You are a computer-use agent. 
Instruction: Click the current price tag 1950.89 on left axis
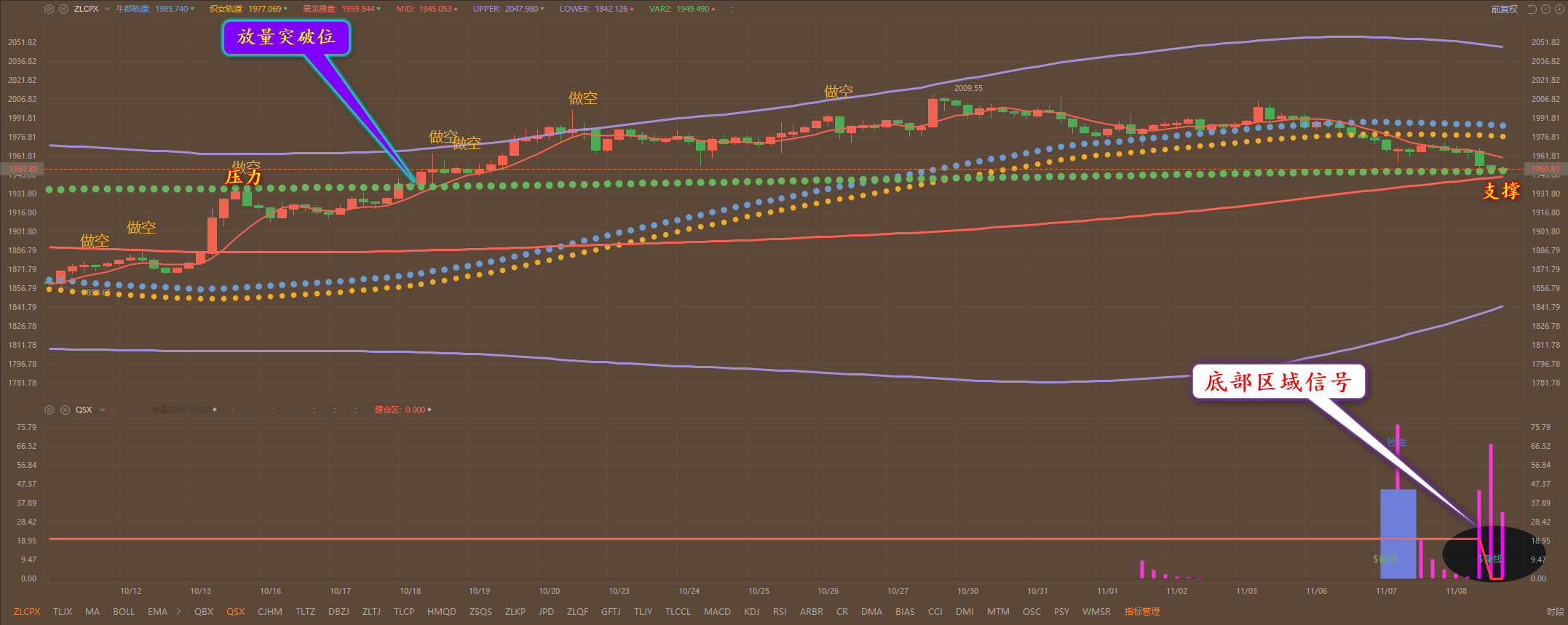[x=23, y=169]
